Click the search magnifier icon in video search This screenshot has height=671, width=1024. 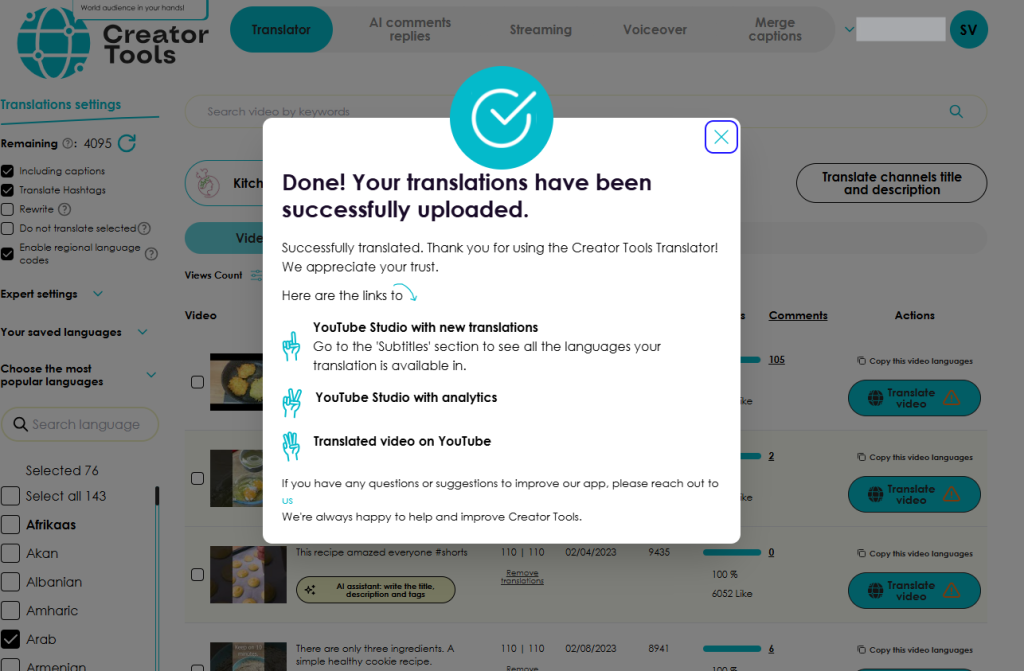coord(955,112)
